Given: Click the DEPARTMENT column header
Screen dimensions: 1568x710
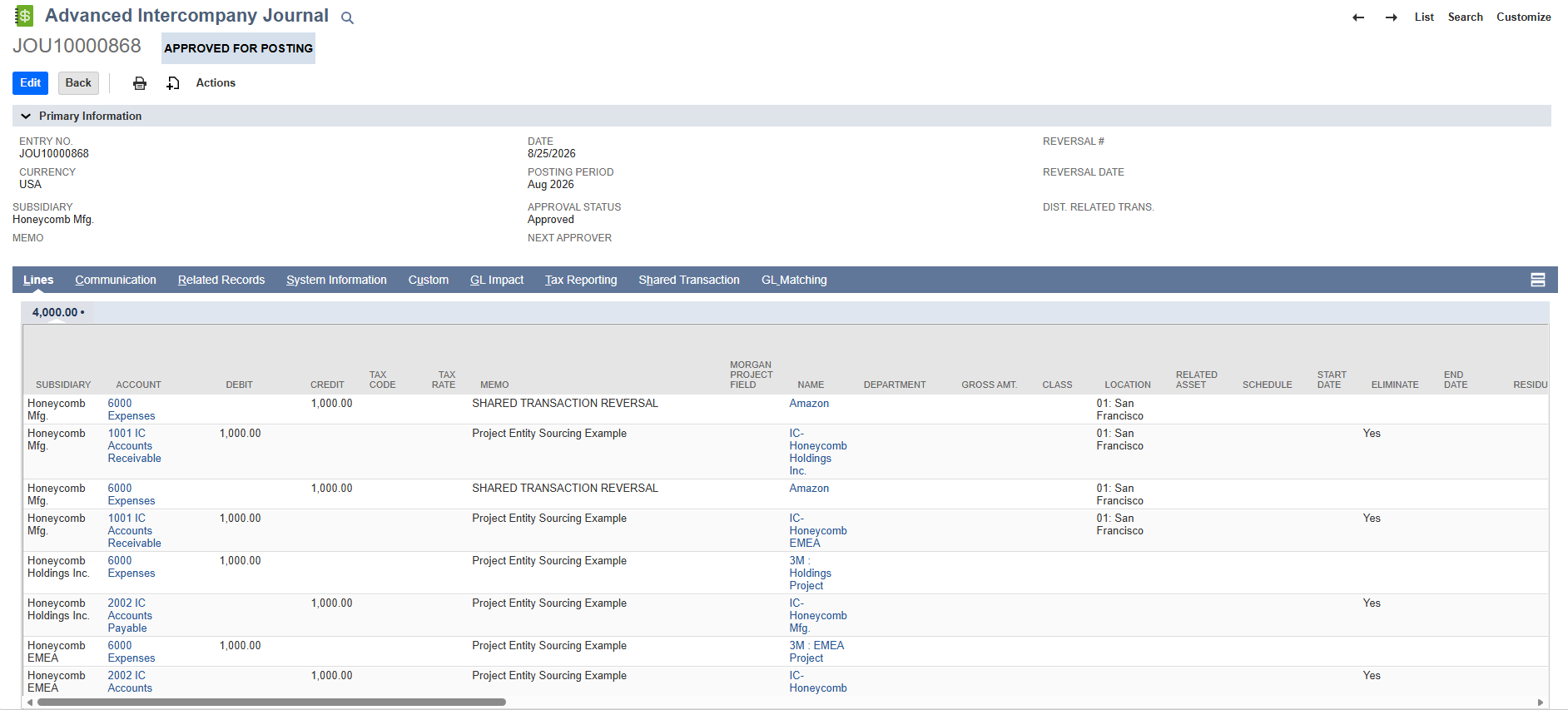Looking at the screenshot, I should point(895,385).
